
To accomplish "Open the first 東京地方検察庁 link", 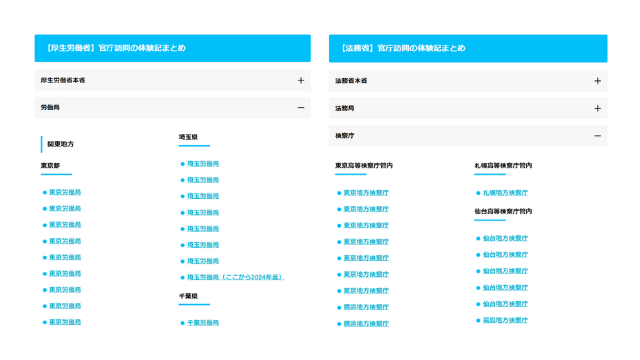I will pyautogui.click(x=366, y=193).
